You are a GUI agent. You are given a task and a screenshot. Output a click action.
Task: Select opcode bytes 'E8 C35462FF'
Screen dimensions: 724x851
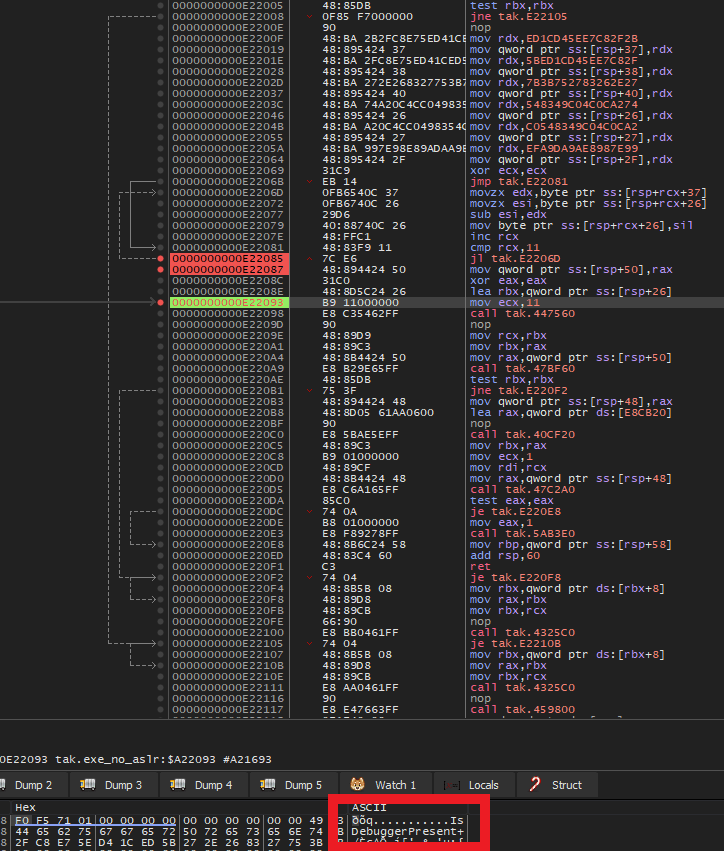point(360,313)
